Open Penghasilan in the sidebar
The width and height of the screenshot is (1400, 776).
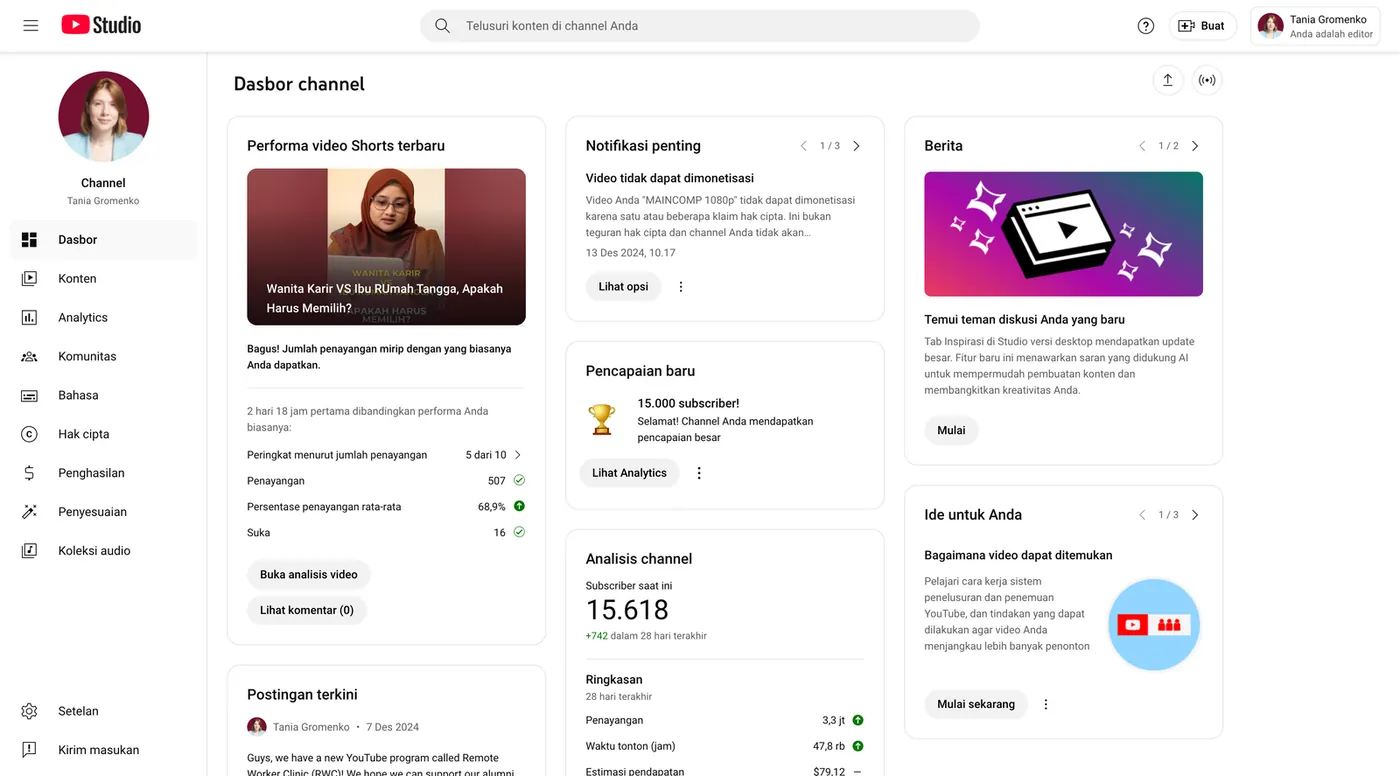pos(104,473)
